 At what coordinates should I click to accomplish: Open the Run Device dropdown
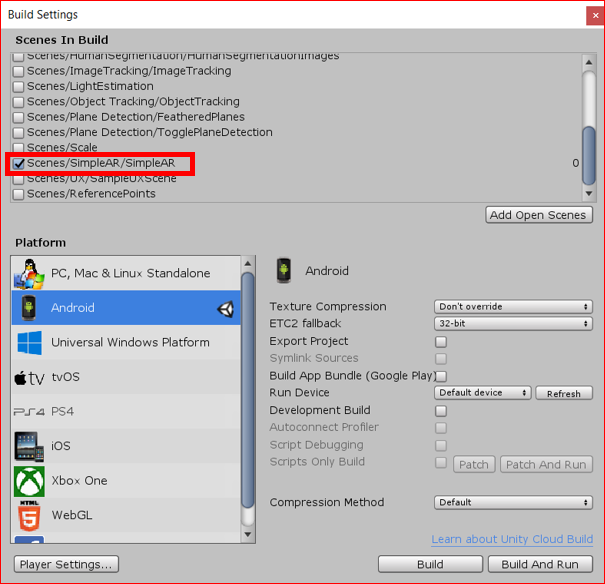point(483,393)
